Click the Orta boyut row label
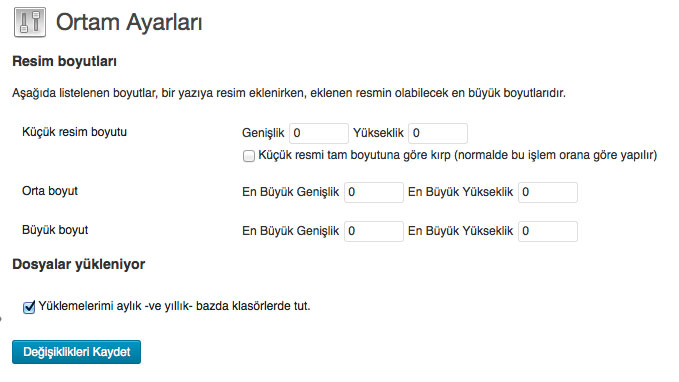Viewport: 679px width, 382px height. pos(50,191)
